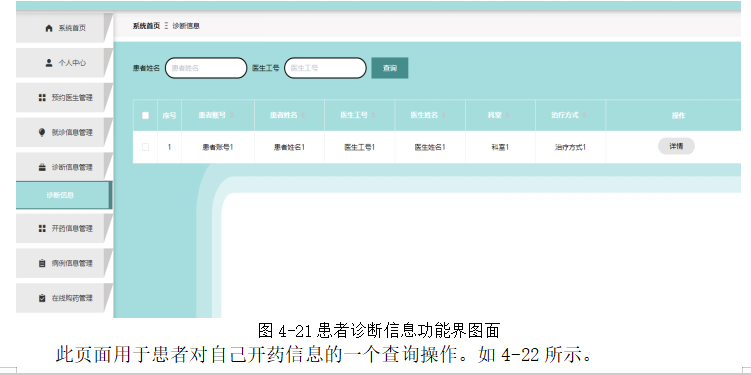Click the person icon beside 个人中心
Viewport: 751px width, 375px height.
tap(48, 63)
